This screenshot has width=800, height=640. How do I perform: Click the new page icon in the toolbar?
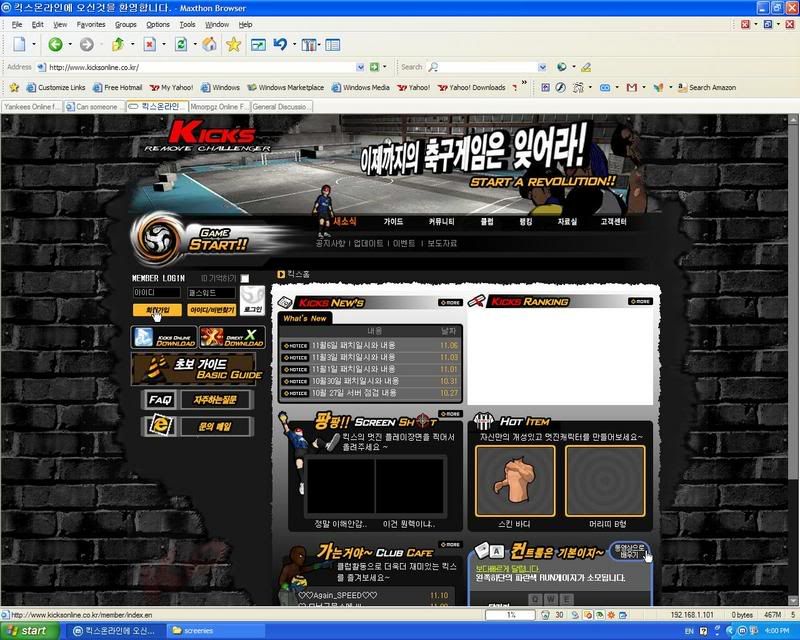coord(19,45)
